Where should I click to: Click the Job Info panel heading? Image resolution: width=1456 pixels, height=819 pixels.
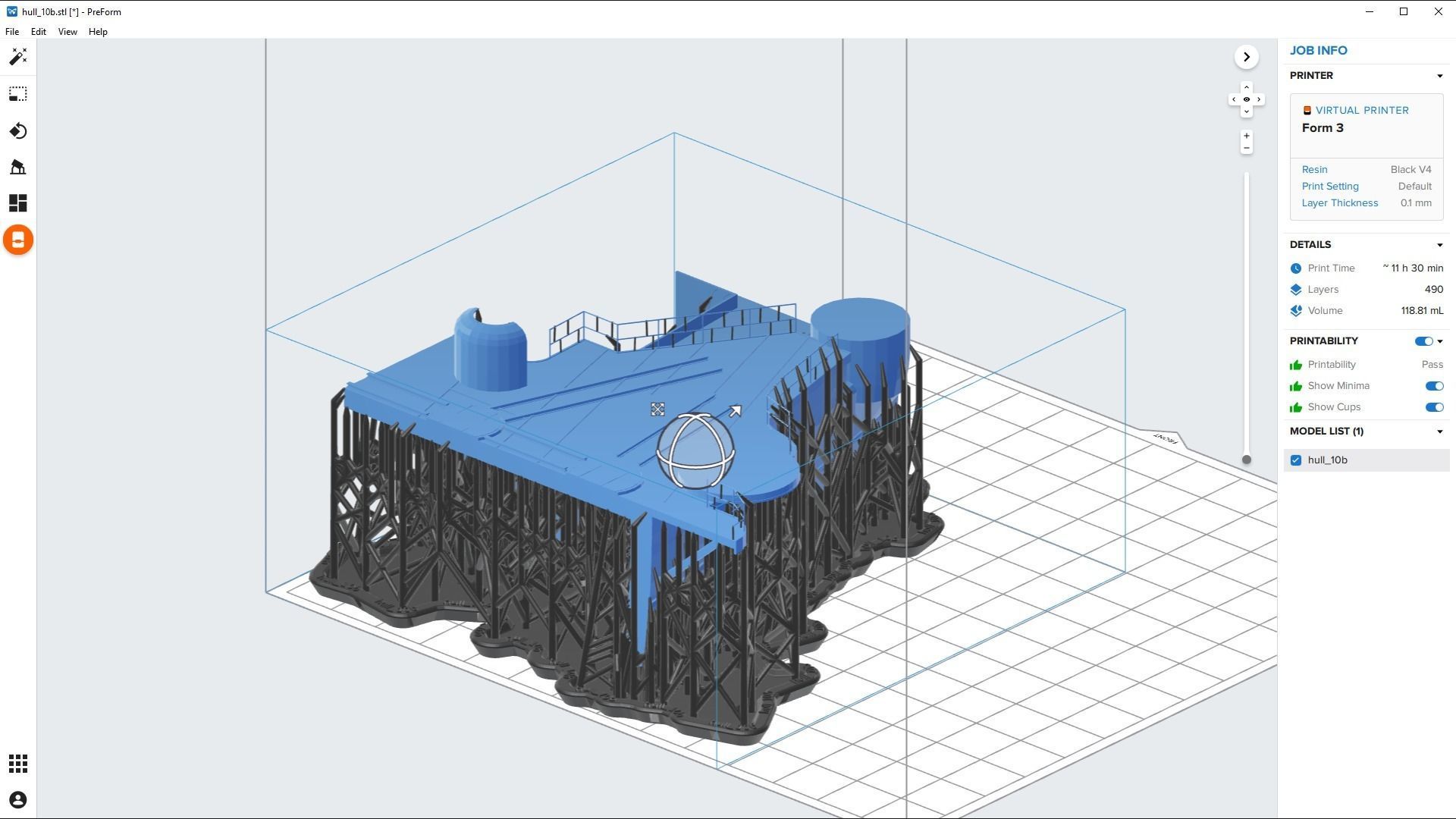pyautogui.click(x=1318, y=51)
